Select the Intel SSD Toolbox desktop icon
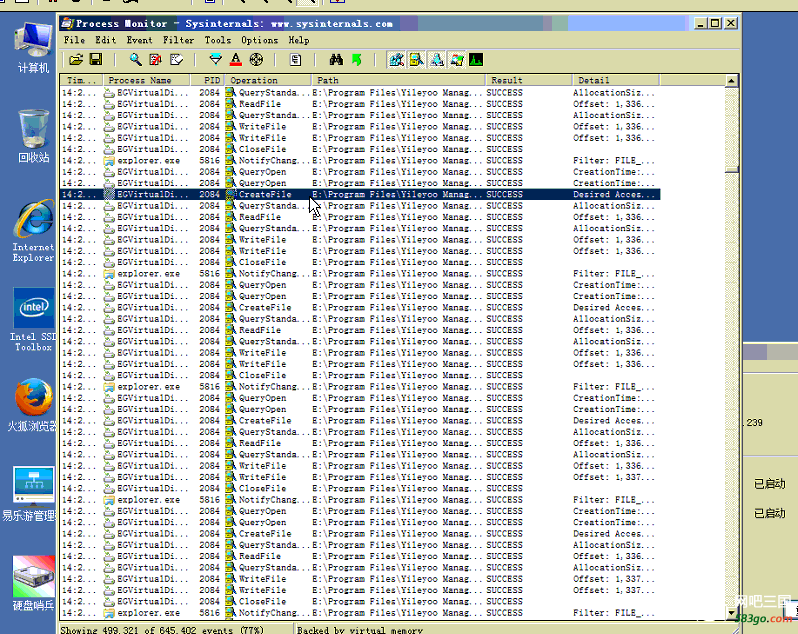The height and width of the screenshot is (634, 798). (33, 320)
